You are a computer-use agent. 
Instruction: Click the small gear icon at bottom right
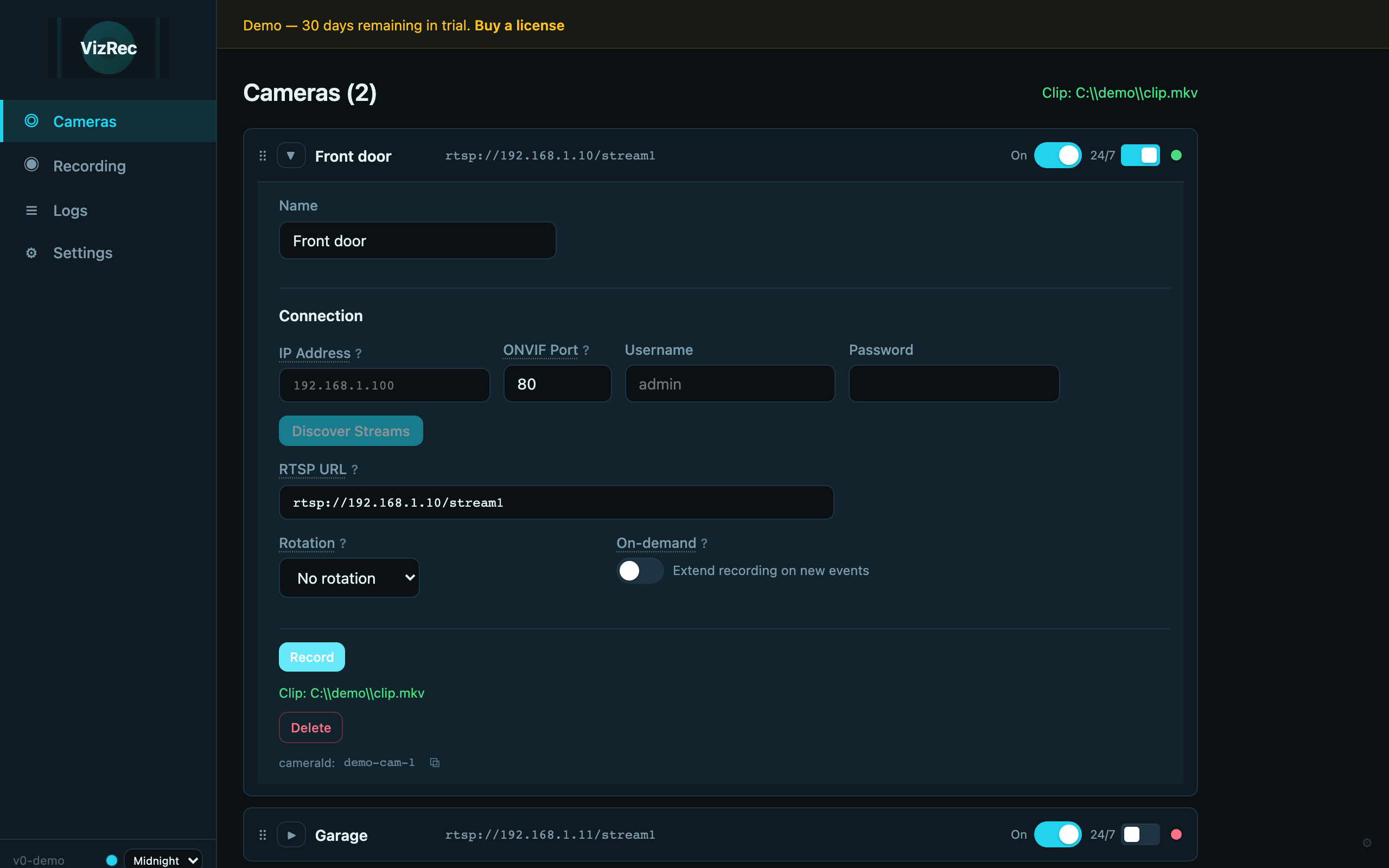point(1367,843)
